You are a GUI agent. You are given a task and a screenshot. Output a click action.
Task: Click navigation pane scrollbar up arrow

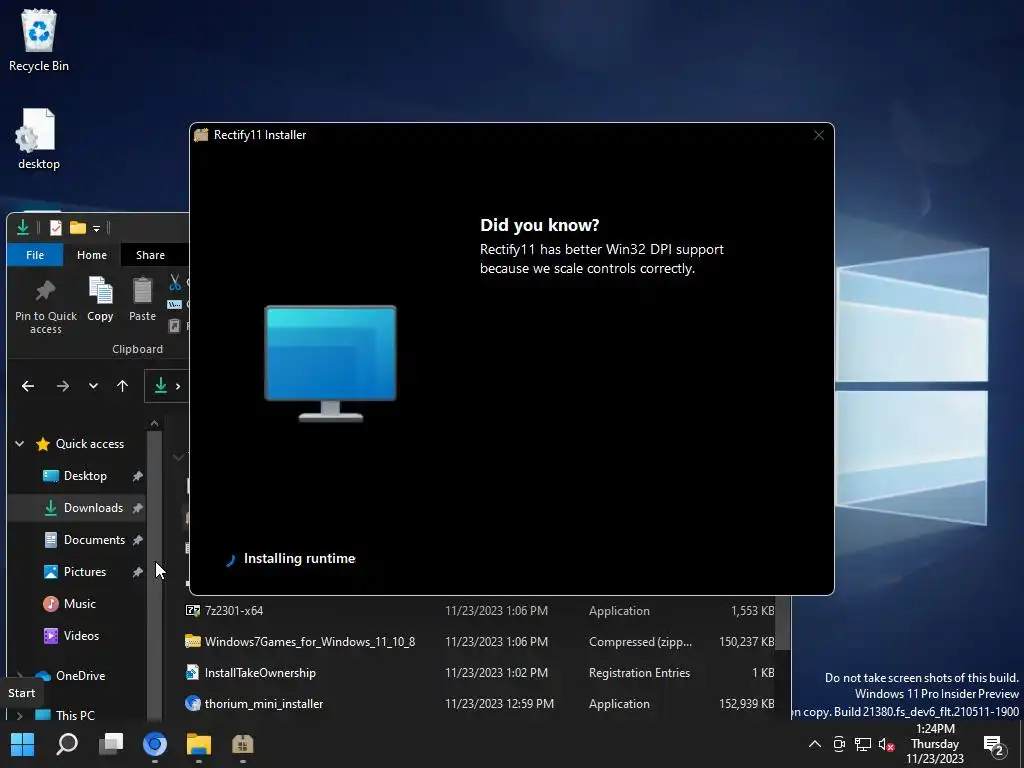click(154, 423)
